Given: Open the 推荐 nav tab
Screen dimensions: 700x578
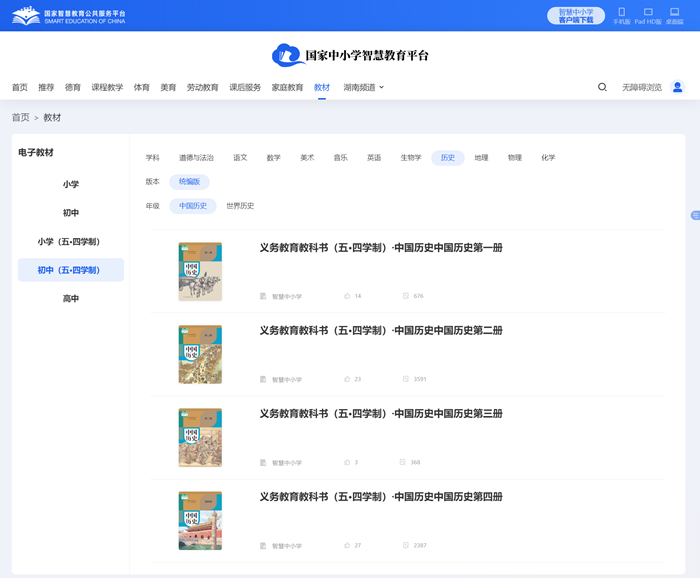Looking at the screenshot, I should (x=46, y=87).
